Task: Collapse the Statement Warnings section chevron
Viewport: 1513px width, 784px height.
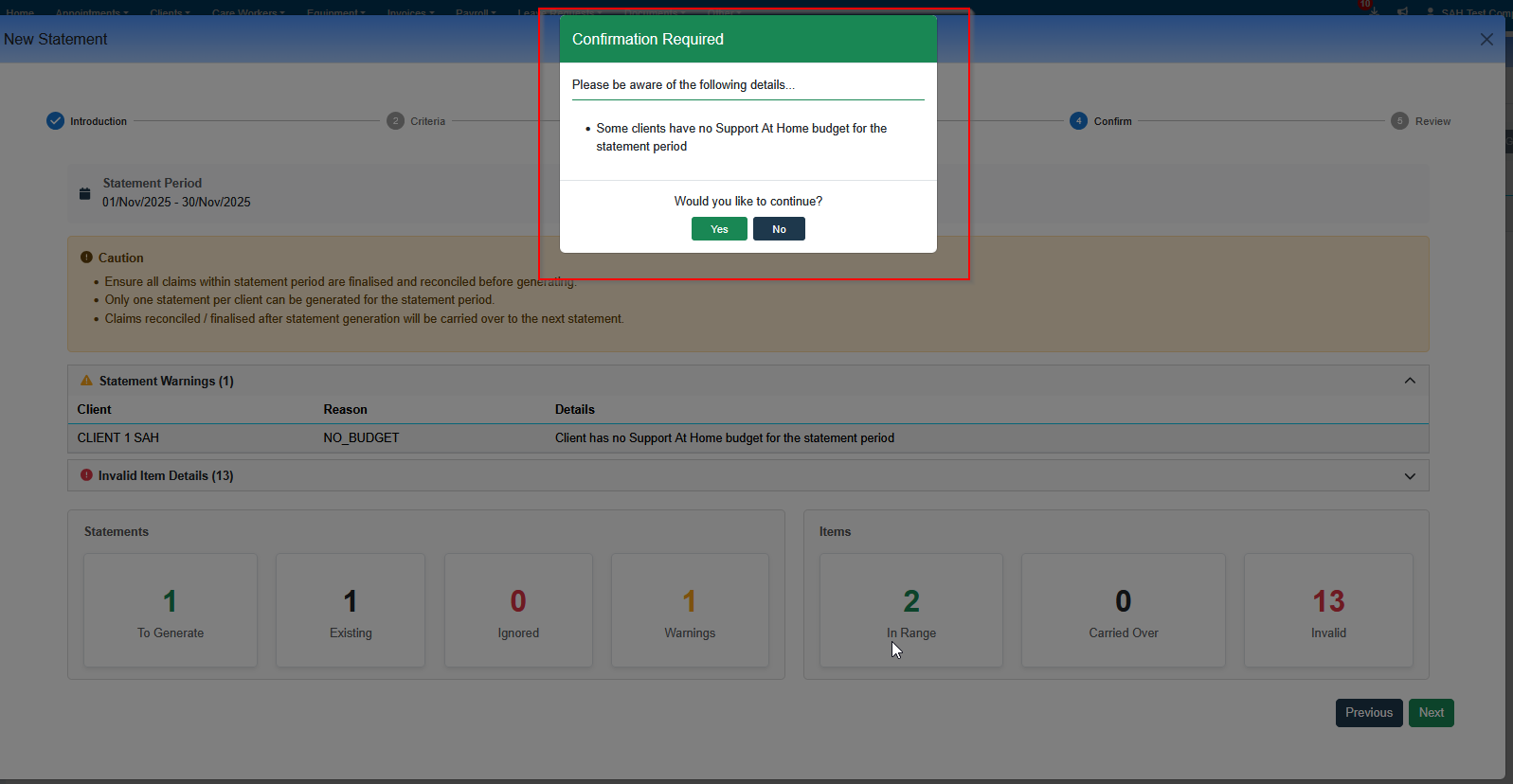Action: click(1410, 381)
